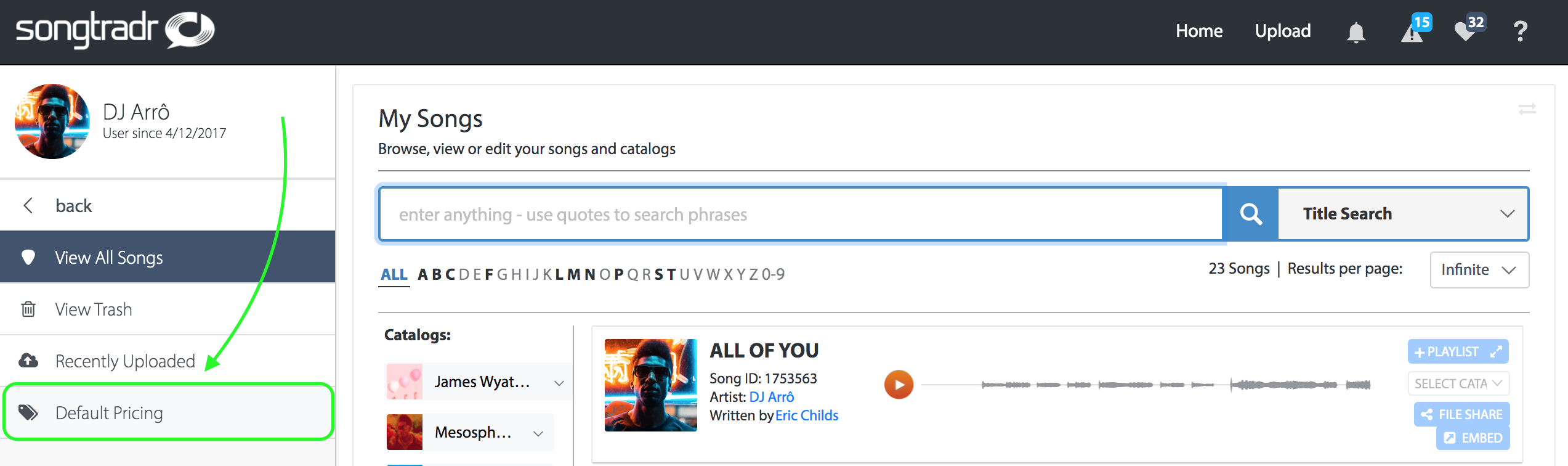Click into the song search field
This screenshot has width=1568, height=466.
tap(801, 214)
